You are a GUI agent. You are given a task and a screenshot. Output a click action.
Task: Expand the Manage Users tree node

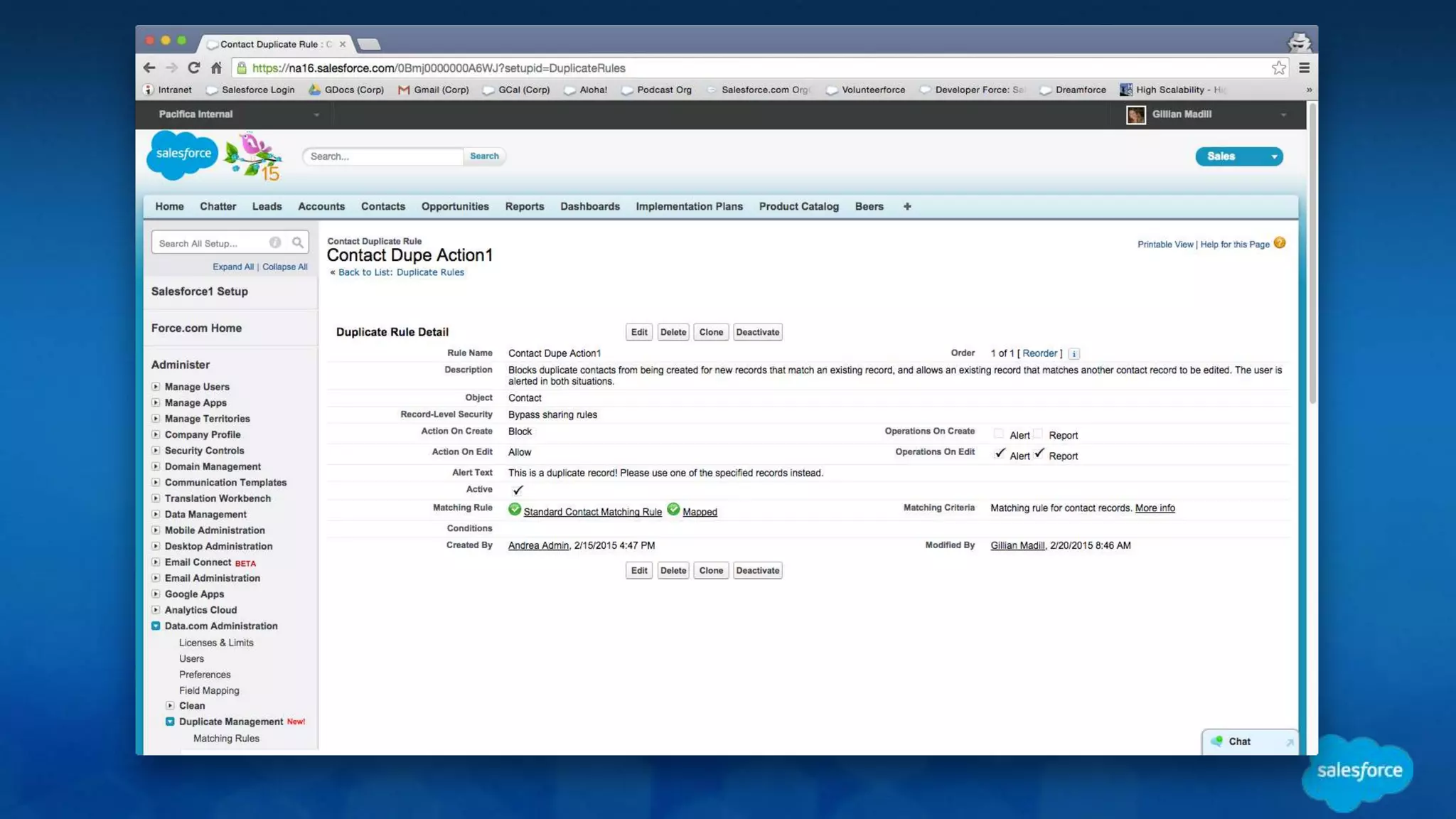(x=156, y=387)
